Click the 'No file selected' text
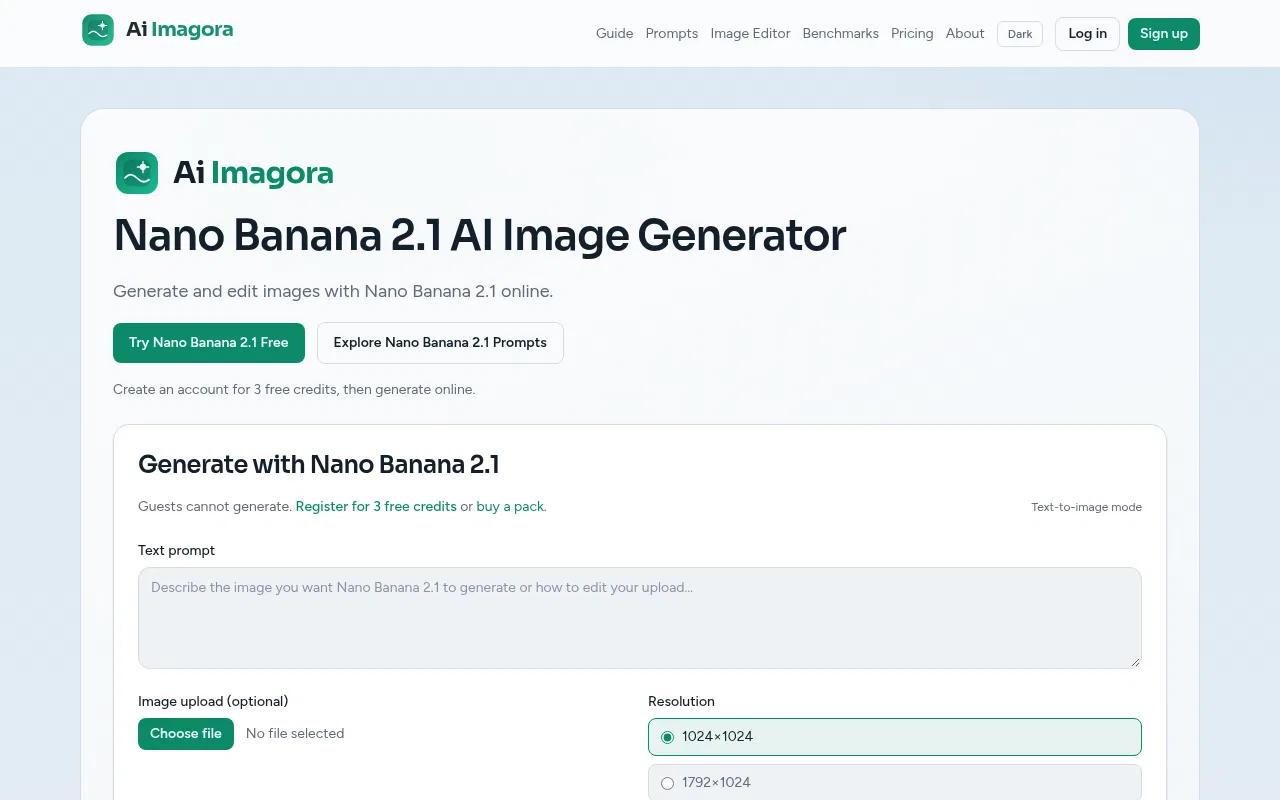 [295, 734]
